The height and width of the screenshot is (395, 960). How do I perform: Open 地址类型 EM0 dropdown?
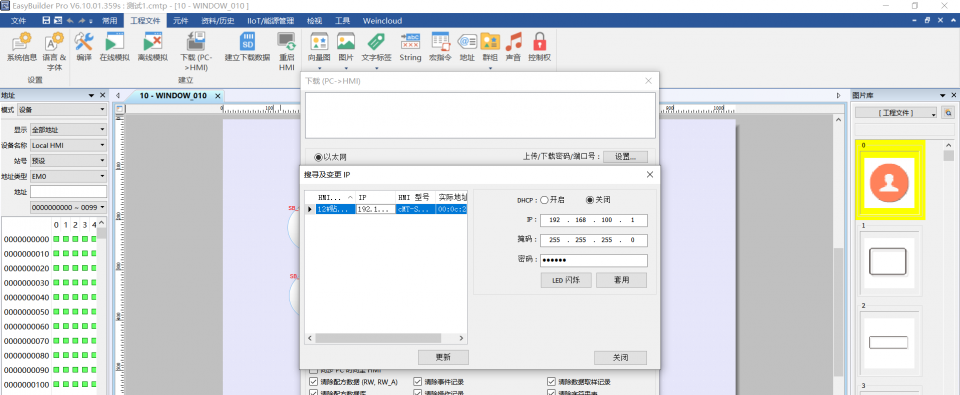tap(69, 176)
